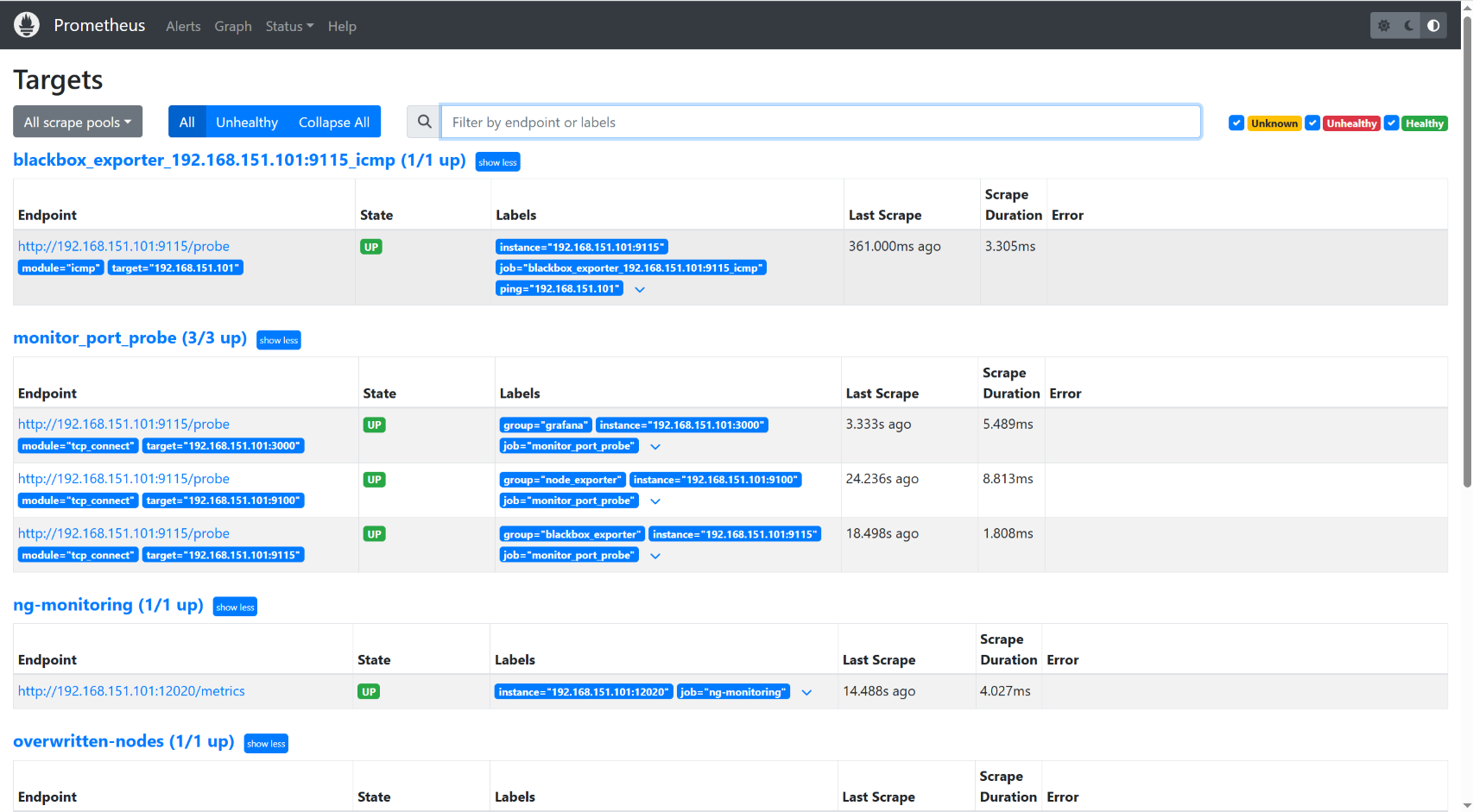Collapse monitor_port_probe with show less

(x=278, y=340)
